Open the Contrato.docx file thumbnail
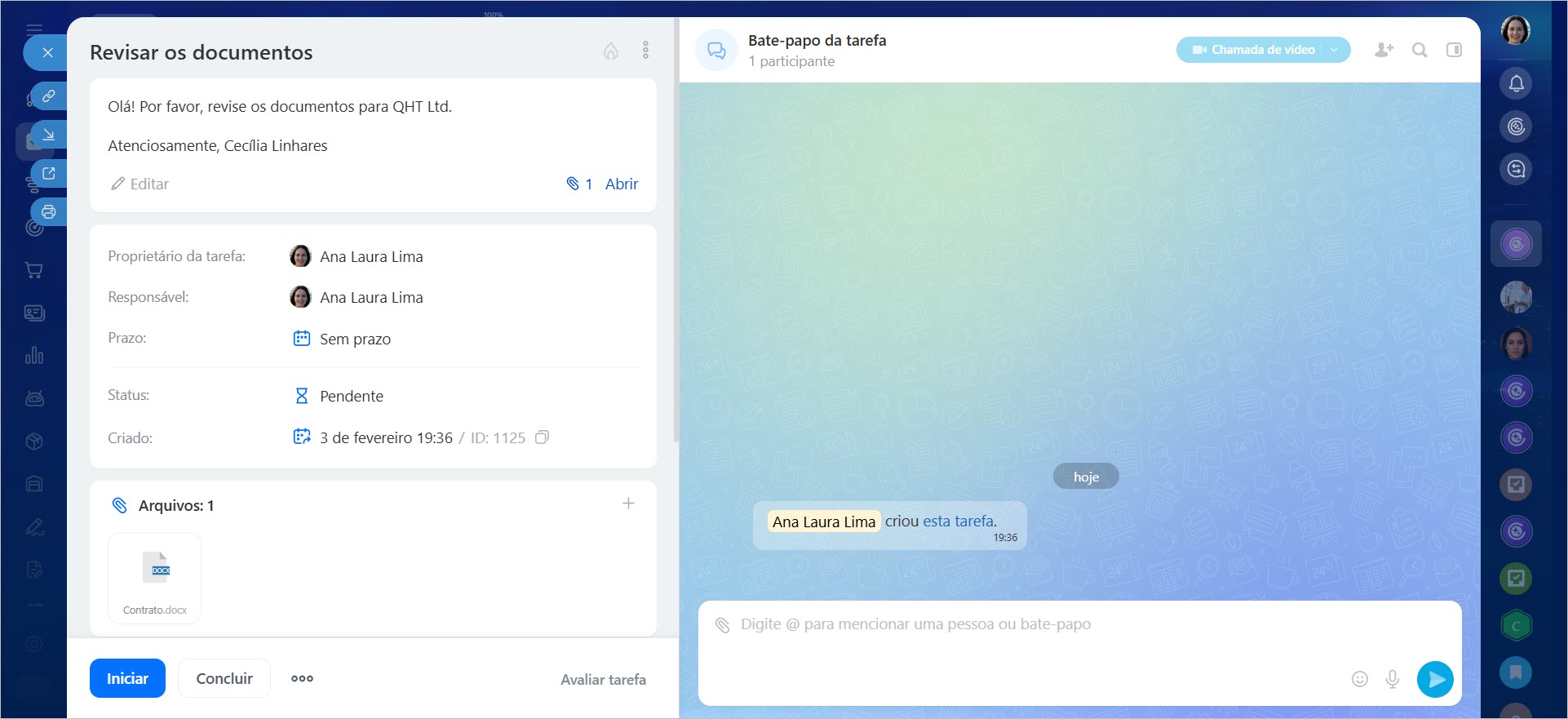The width and height of the screenshot is (1568, 719). point(155,577)
